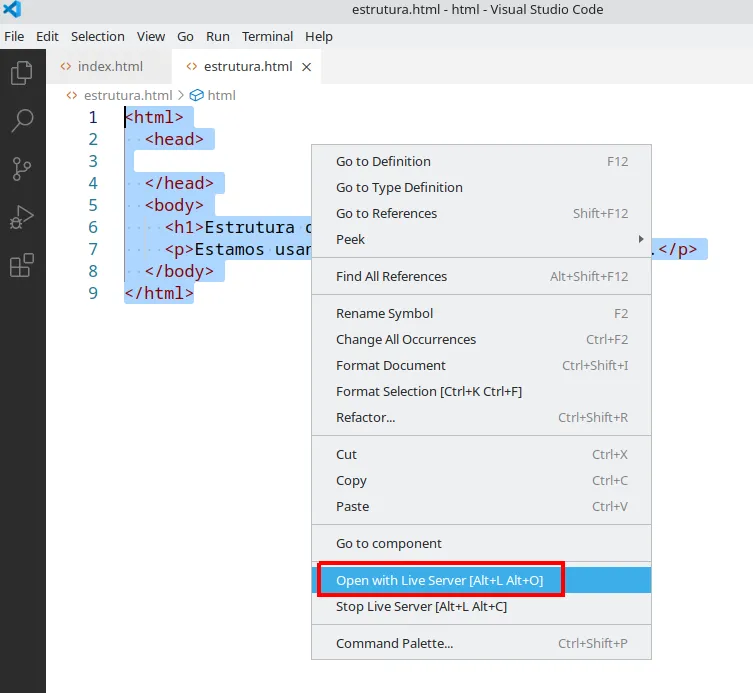Open Command Palette... from context menu
The height and width of the screenshot is (693, 753).
pos(481,643)
